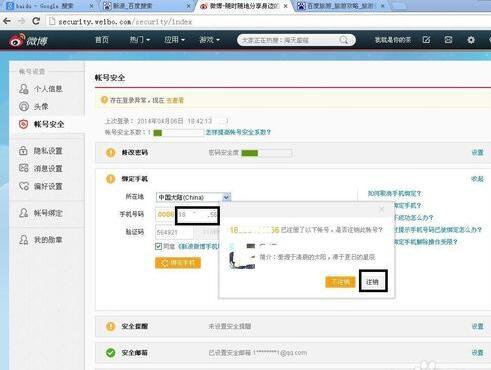This screenshot has width=491, height=370.
Task: Click the green check icon beside 安全邮箱
Action: pyautogui.click(x=110, y=353)
